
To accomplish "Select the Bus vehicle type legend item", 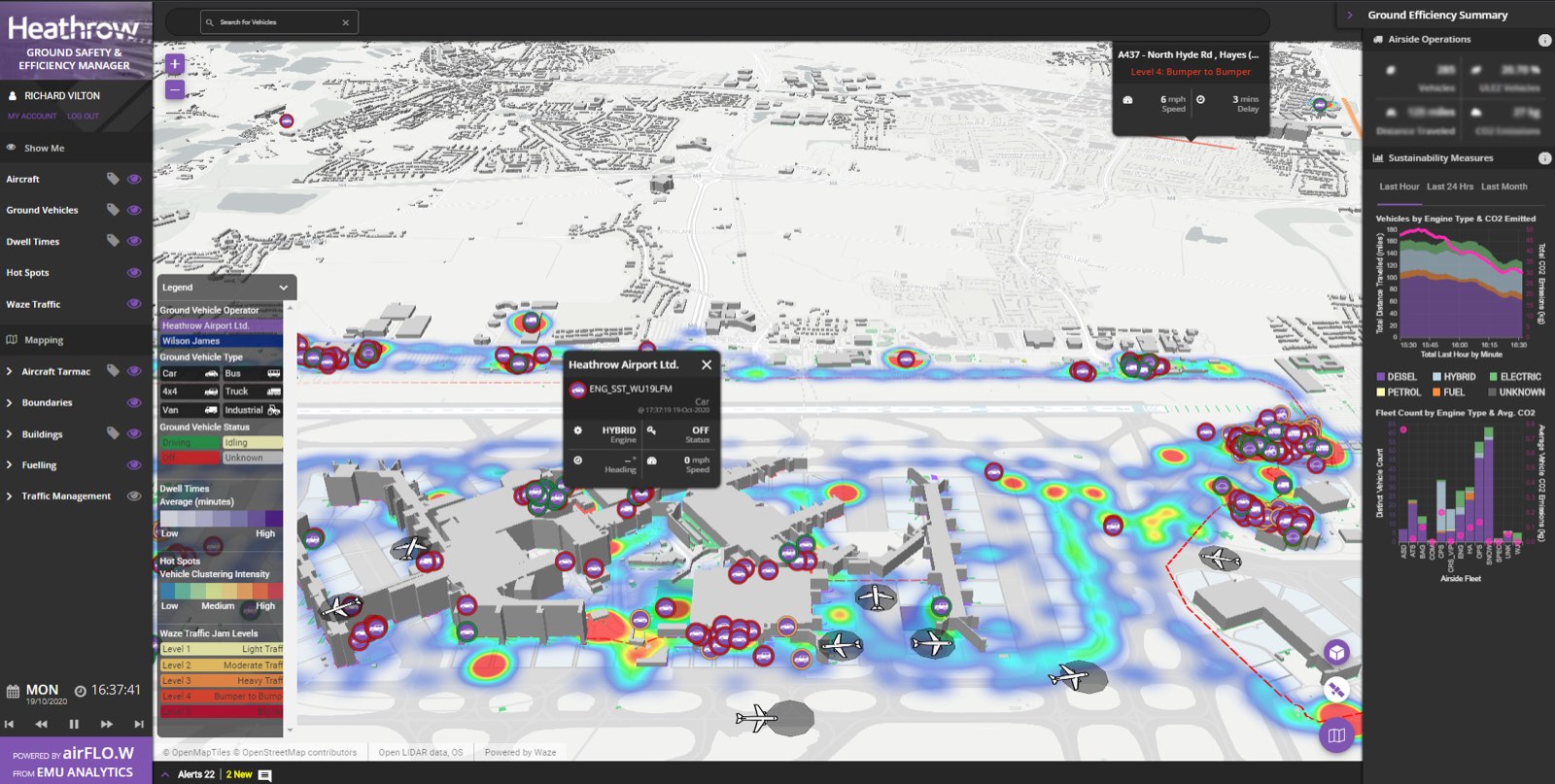I will [x=253, y=373].
